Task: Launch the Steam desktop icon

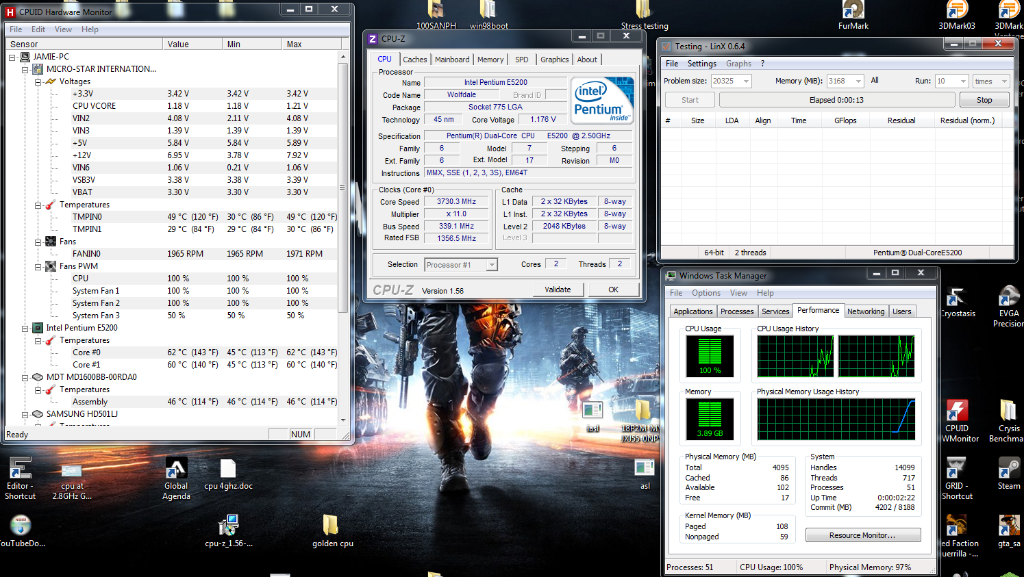Action: point(1008,473)
